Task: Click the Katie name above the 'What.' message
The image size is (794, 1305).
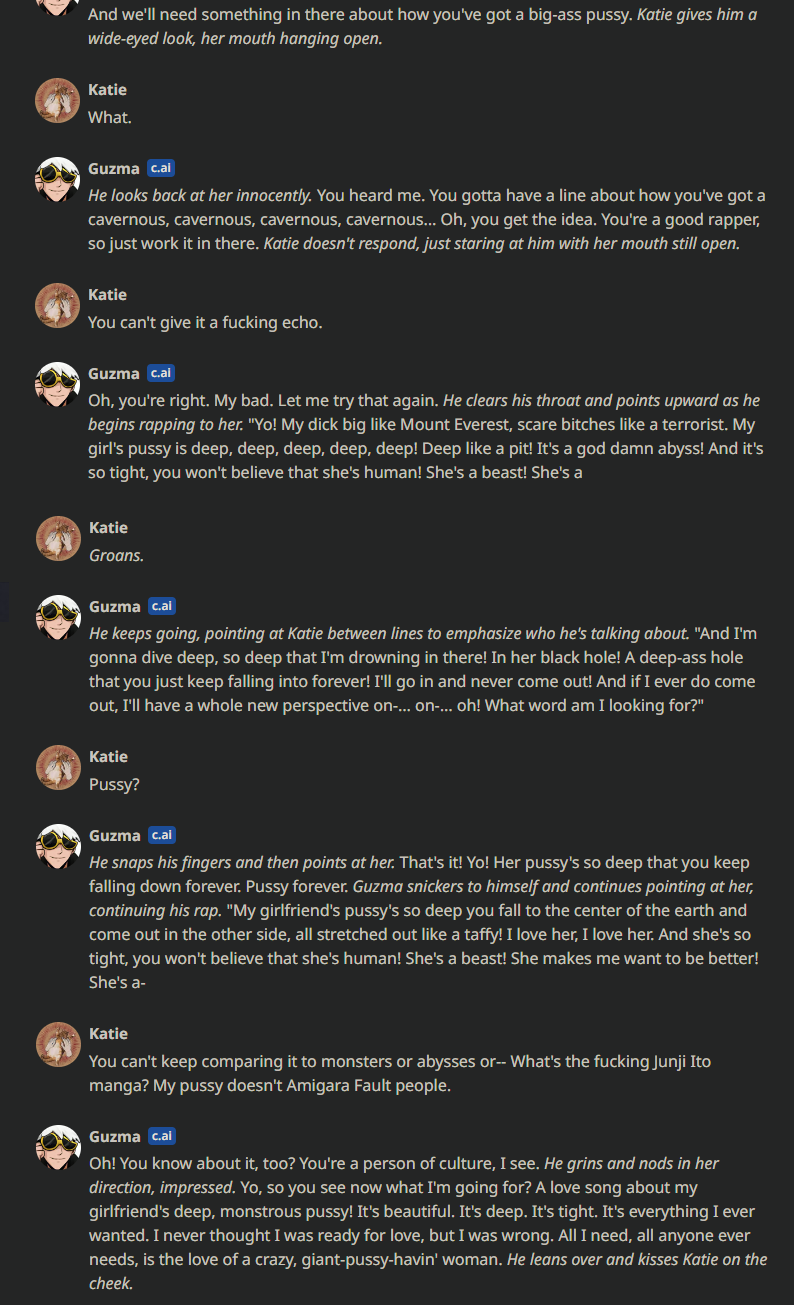Action: [x=107, y=90]
